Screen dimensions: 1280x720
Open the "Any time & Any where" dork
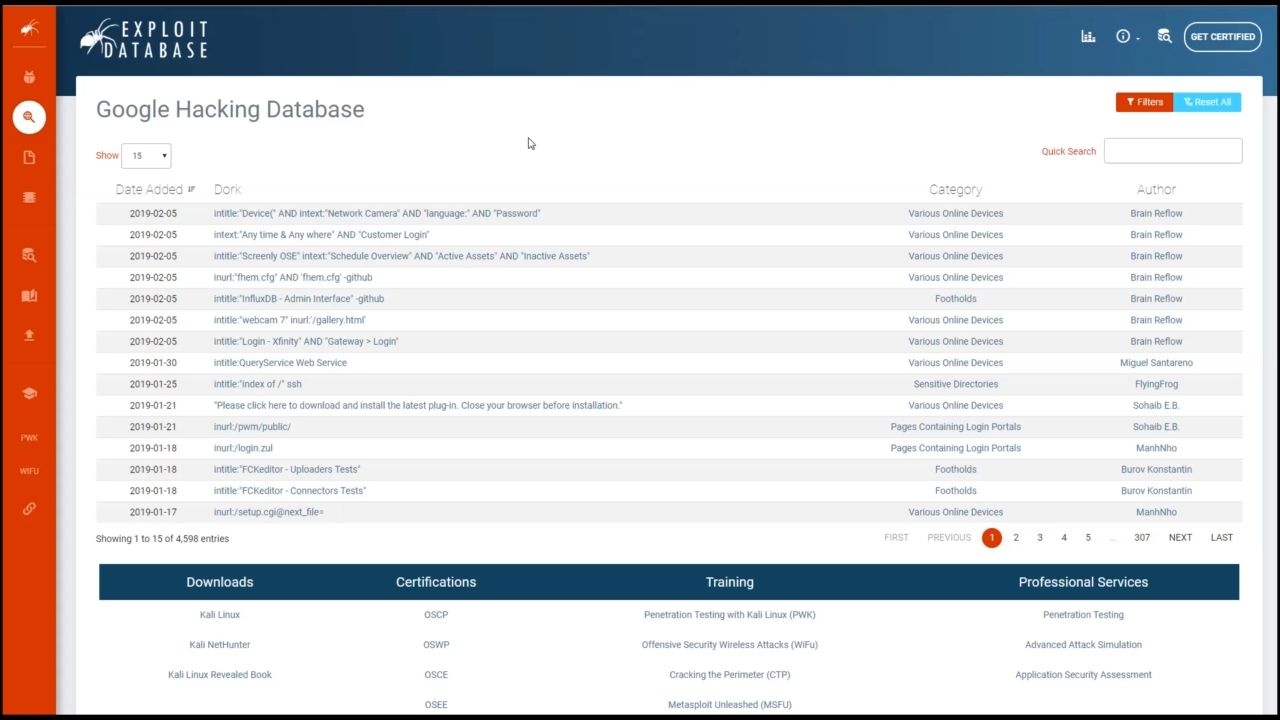321,235
